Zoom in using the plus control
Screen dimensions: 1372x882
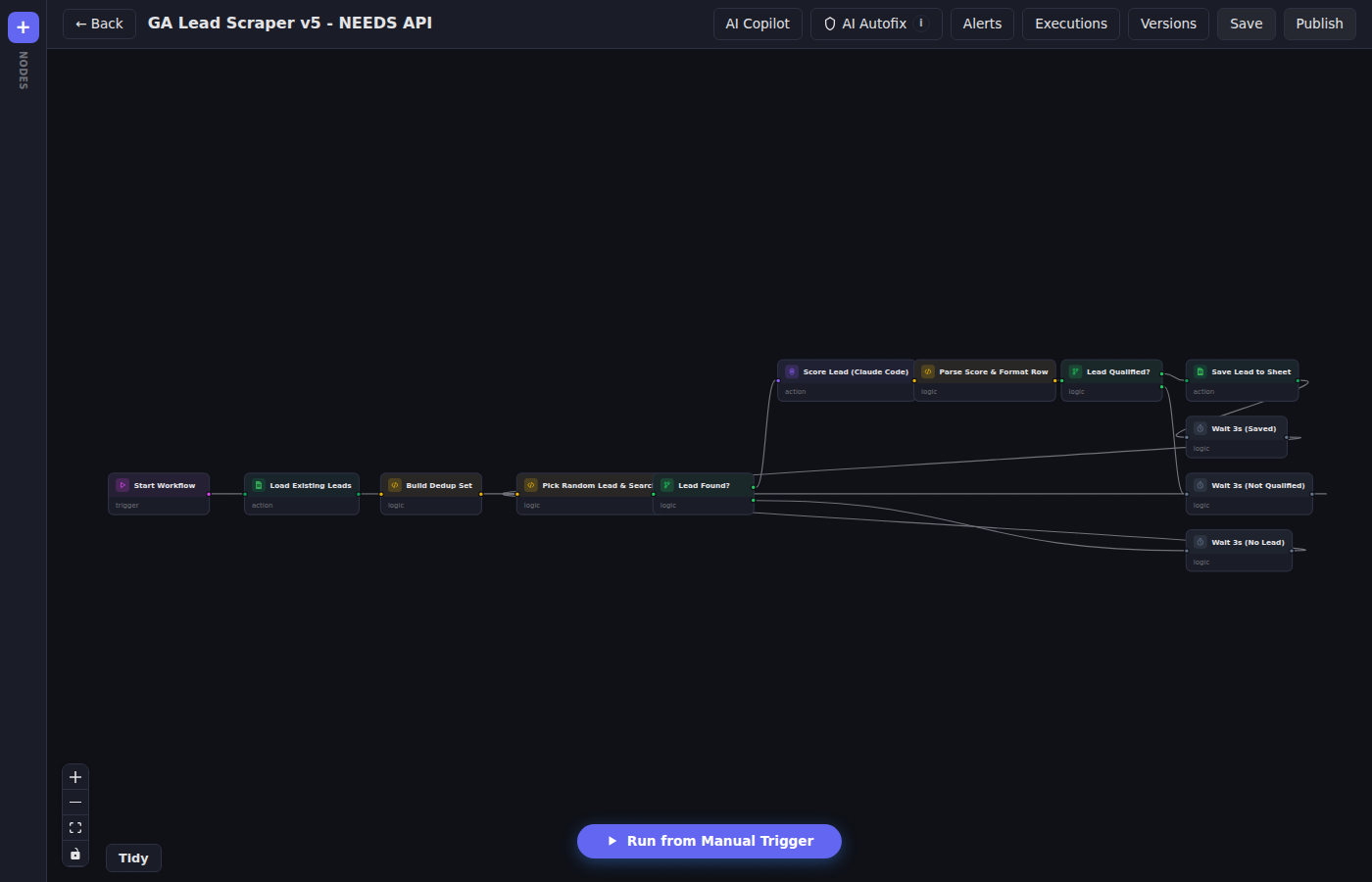[75, 776]
